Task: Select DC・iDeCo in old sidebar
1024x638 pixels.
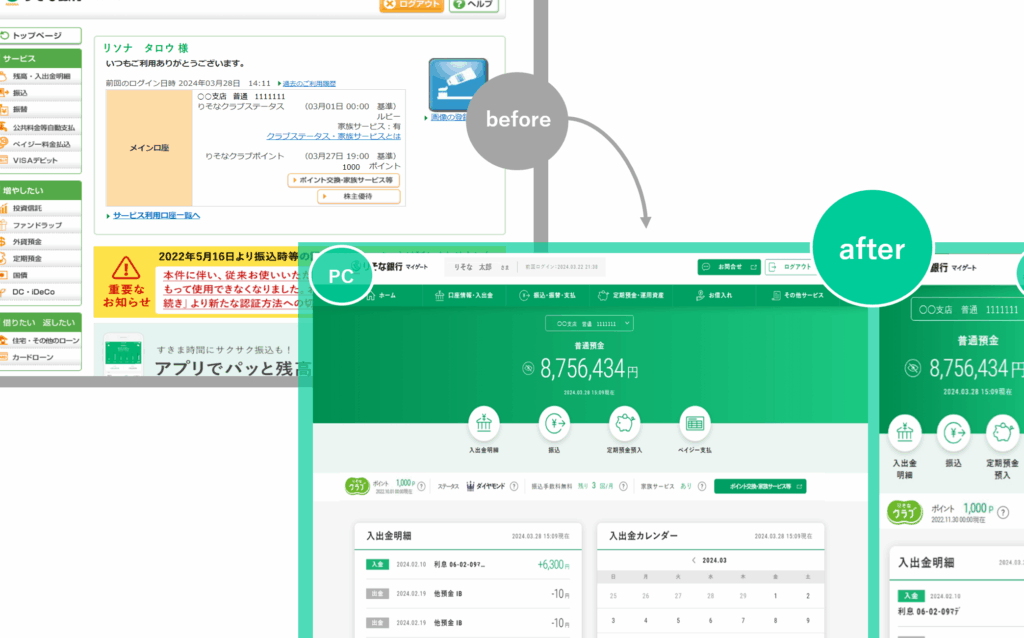Action: [40, 292]
